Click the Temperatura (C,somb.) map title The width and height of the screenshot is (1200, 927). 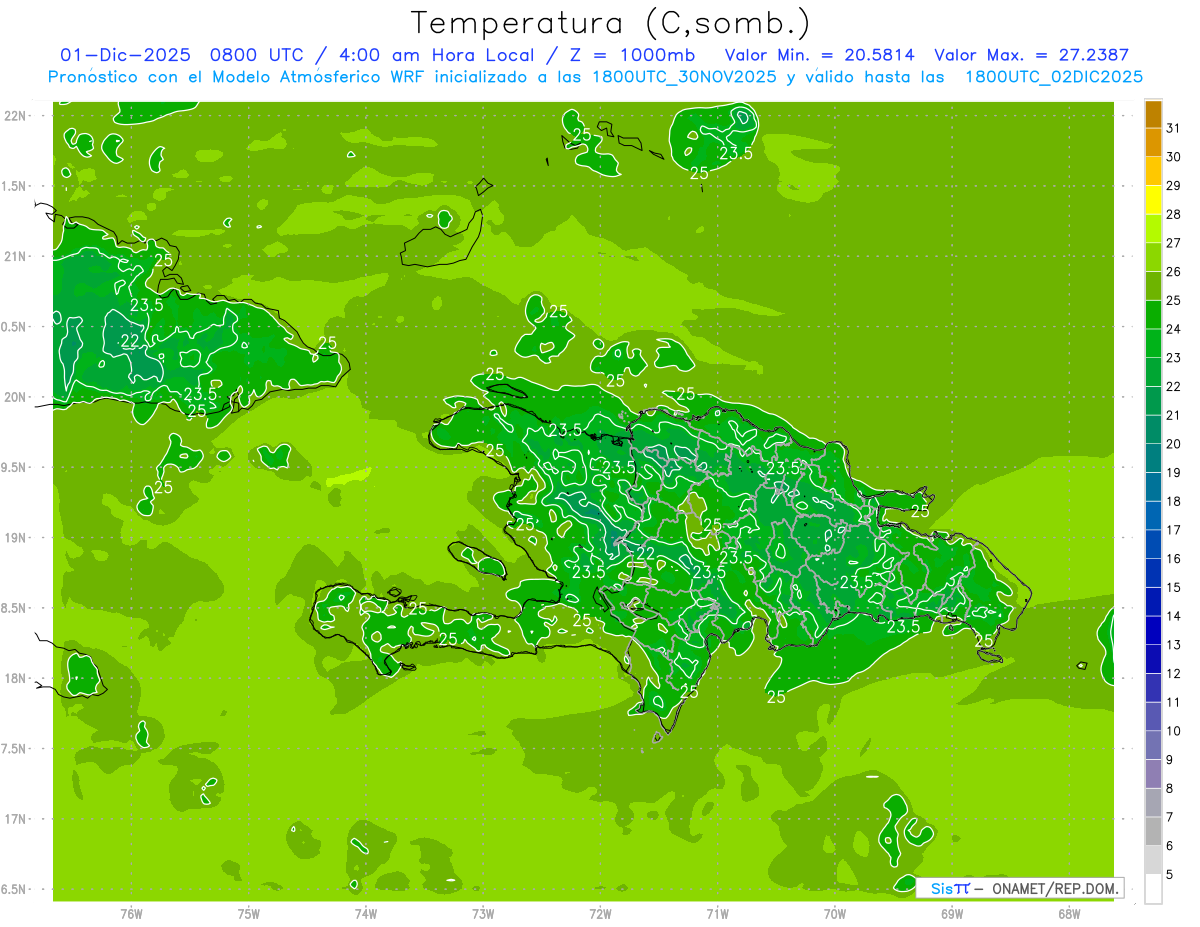click(610, 24)
